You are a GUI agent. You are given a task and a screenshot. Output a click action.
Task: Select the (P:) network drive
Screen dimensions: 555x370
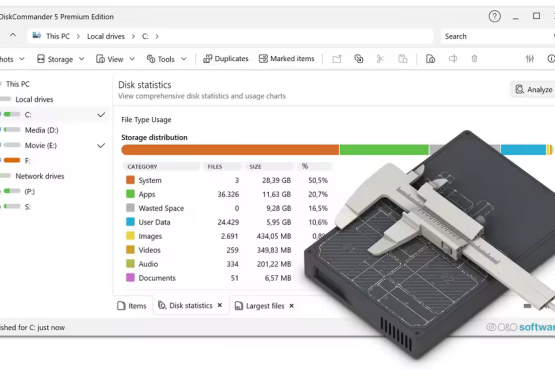click(x=30, y=192)
